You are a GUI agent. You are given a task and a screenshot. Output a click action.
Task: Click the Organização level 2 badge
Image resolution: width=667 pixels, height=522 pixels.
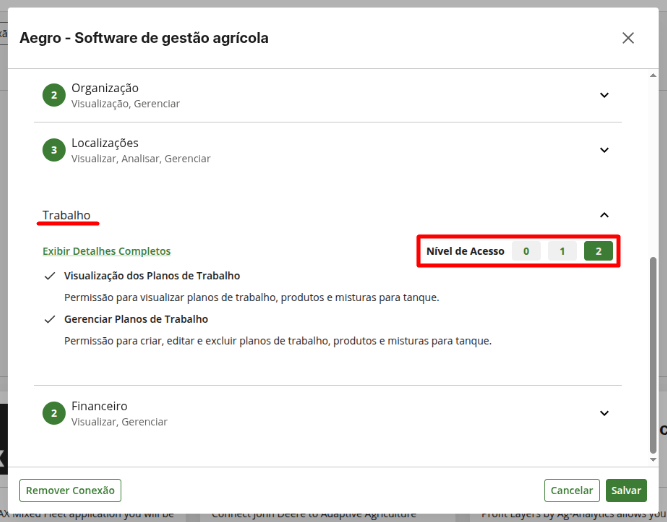pos(54,95)
